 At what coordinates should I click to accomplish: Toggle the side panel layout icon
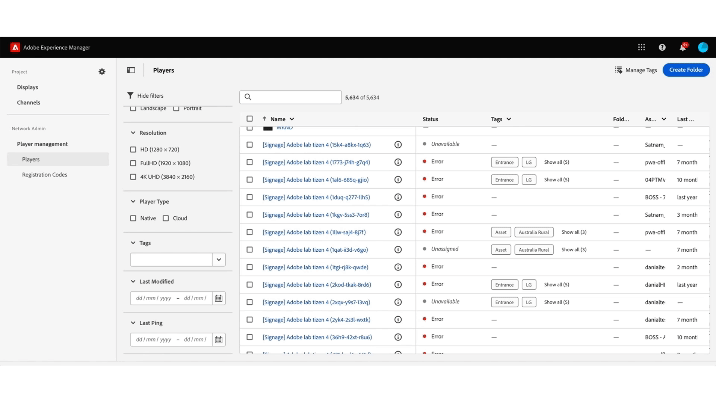coord(131,70)
